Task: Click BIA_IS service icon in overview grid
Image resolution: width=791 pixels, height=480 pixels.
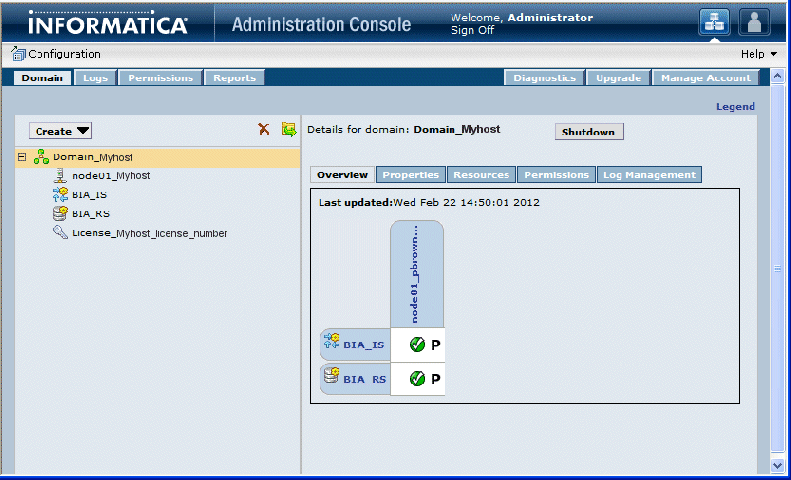Action: (331, 340)
